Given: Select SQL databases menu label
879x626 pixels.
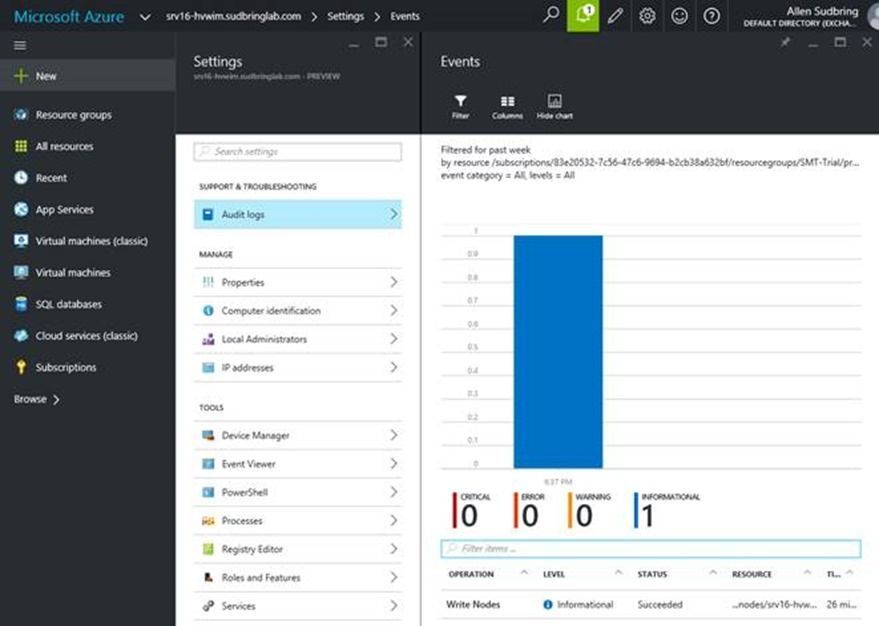Looking at the screenshot, I should [x=68, y=304].
